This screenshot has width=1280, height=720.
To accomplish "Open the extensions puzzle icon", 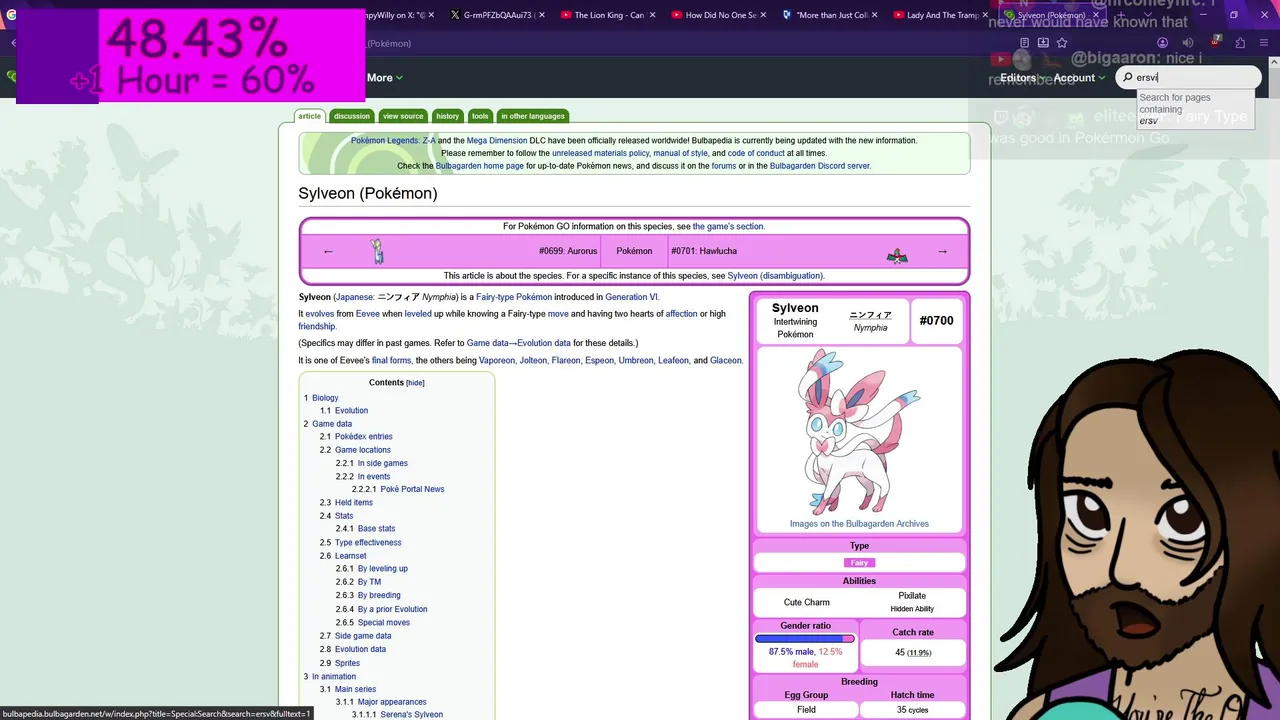I will pos(1240,43).
